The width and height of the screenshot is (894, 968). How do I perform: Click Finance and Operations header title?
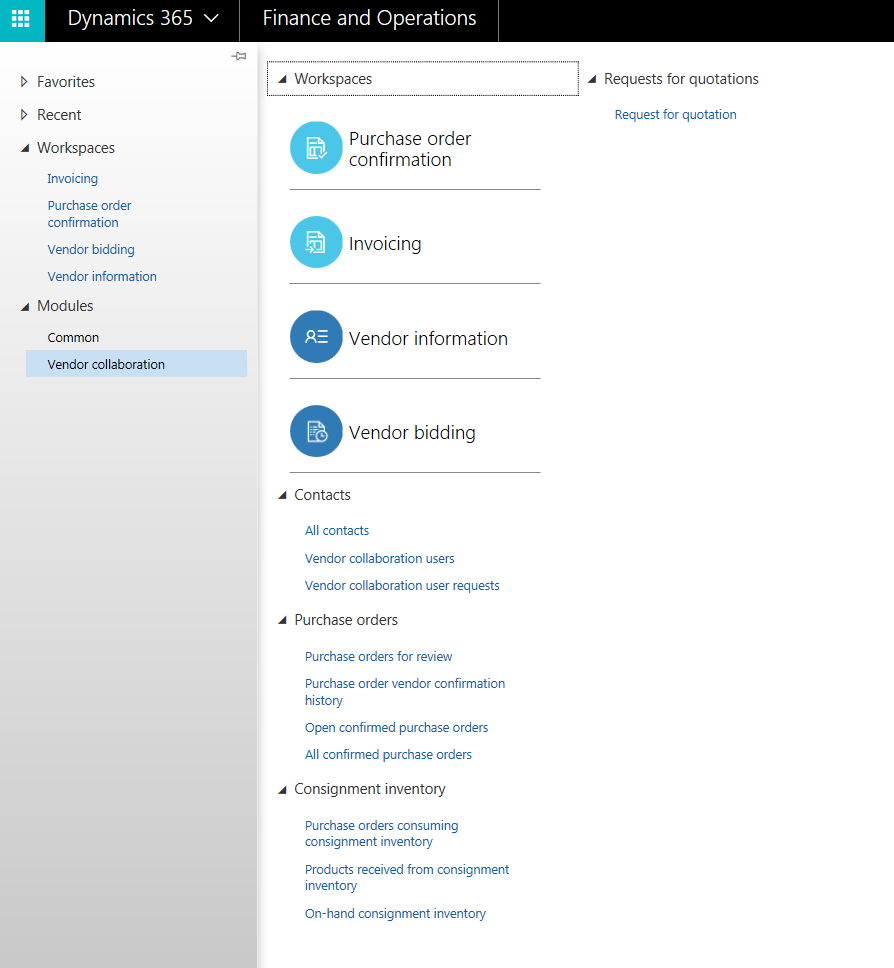[x=369, y=19]
